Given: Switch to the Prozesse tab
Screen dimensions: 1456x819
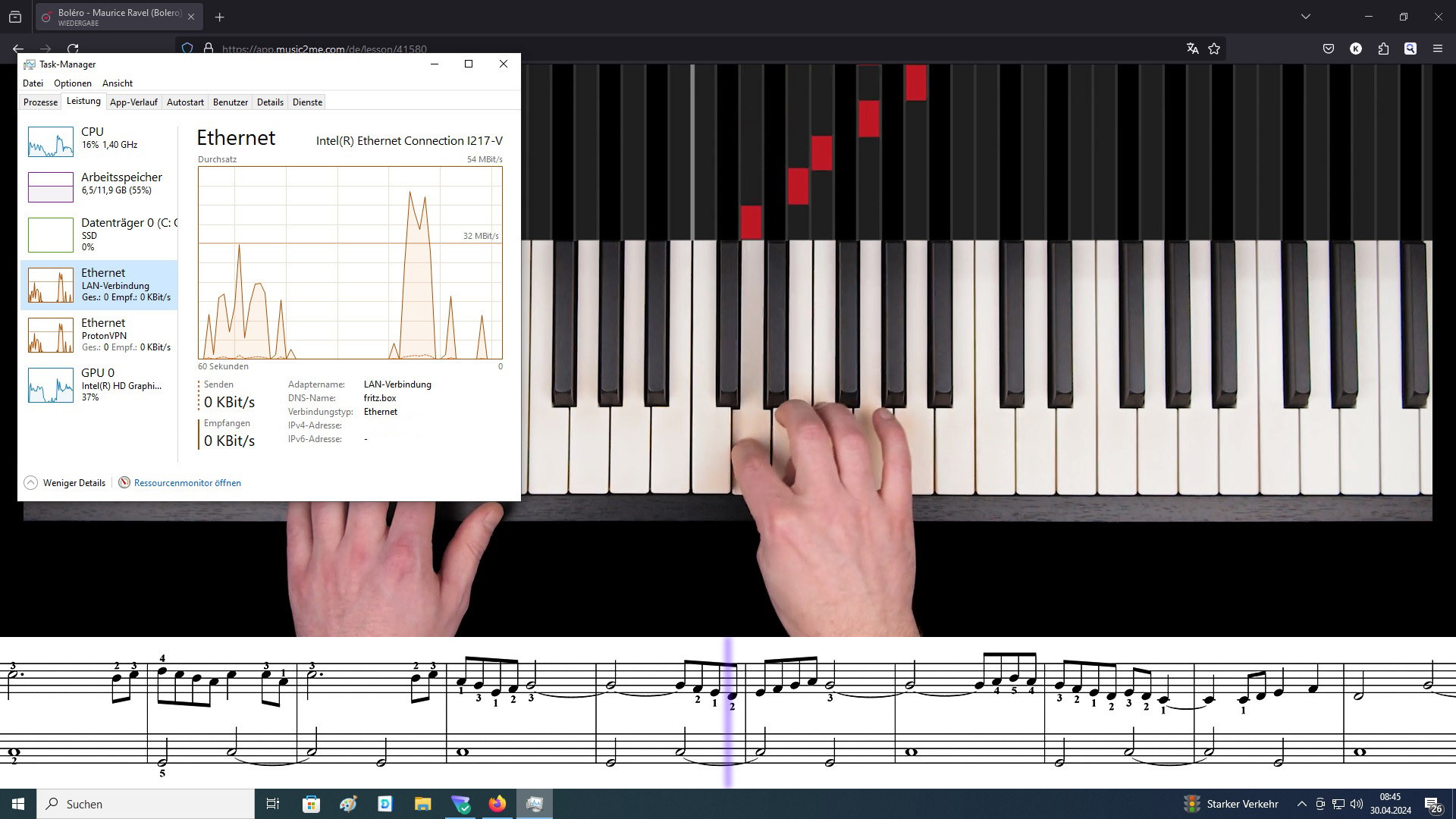Looking at the screenshot, I should coord(40,102).
